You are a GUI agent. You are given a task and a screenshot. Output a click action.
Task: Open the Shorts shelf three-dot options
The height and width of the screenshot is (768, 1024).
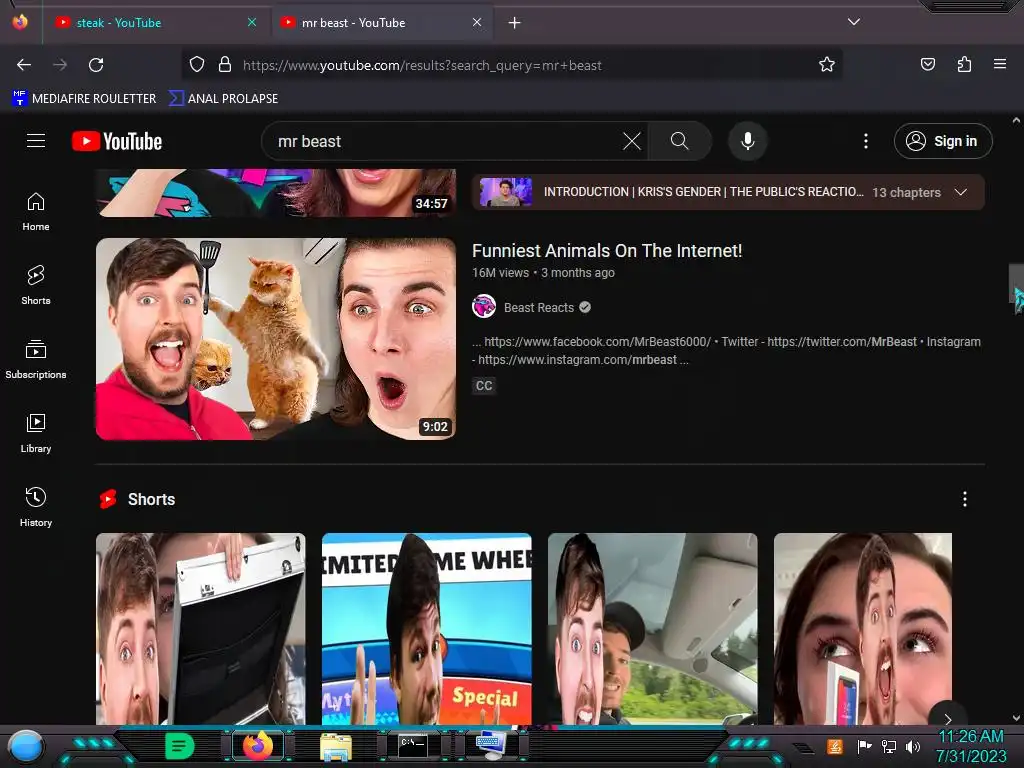tap(965, 500)
